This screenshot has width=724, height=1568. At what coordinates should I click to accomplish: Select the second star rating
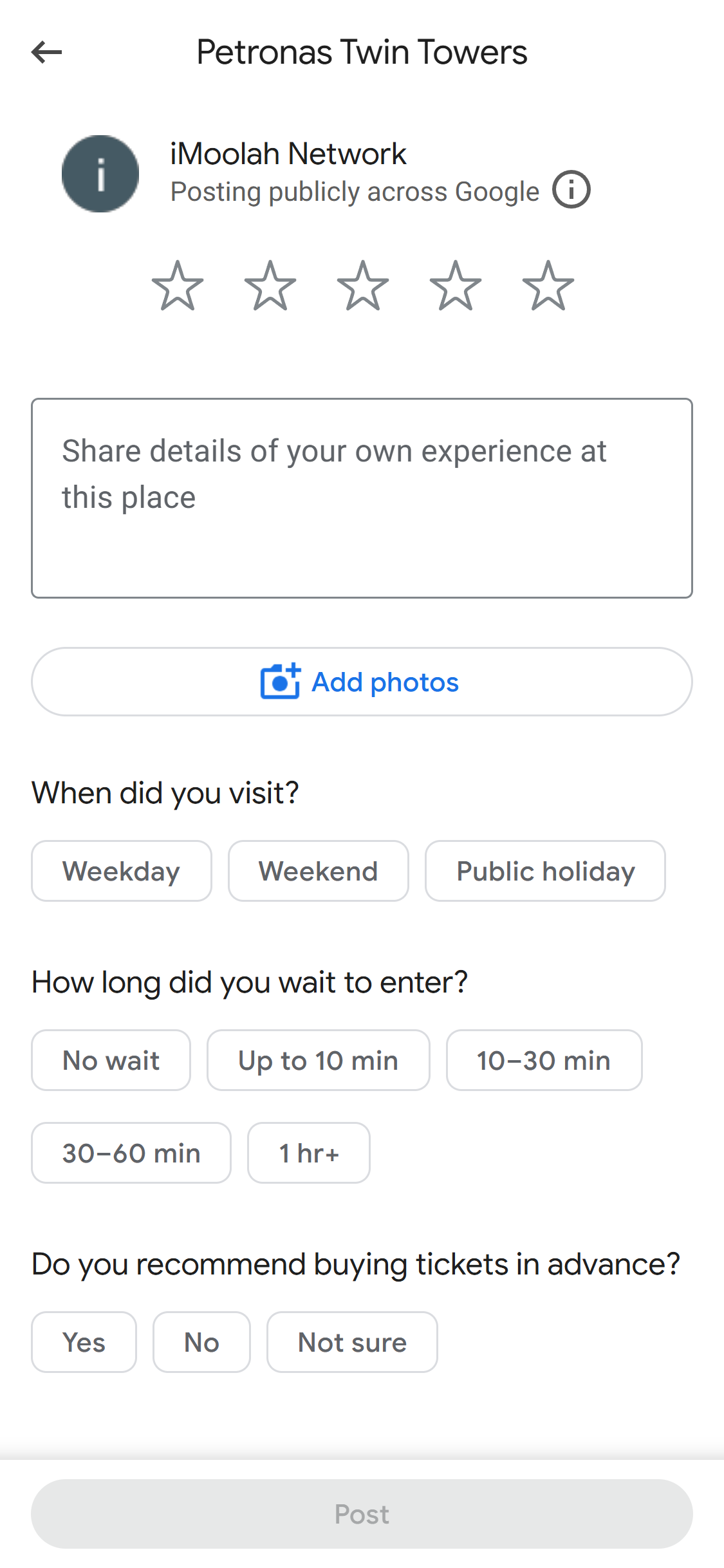pos(270,286)
